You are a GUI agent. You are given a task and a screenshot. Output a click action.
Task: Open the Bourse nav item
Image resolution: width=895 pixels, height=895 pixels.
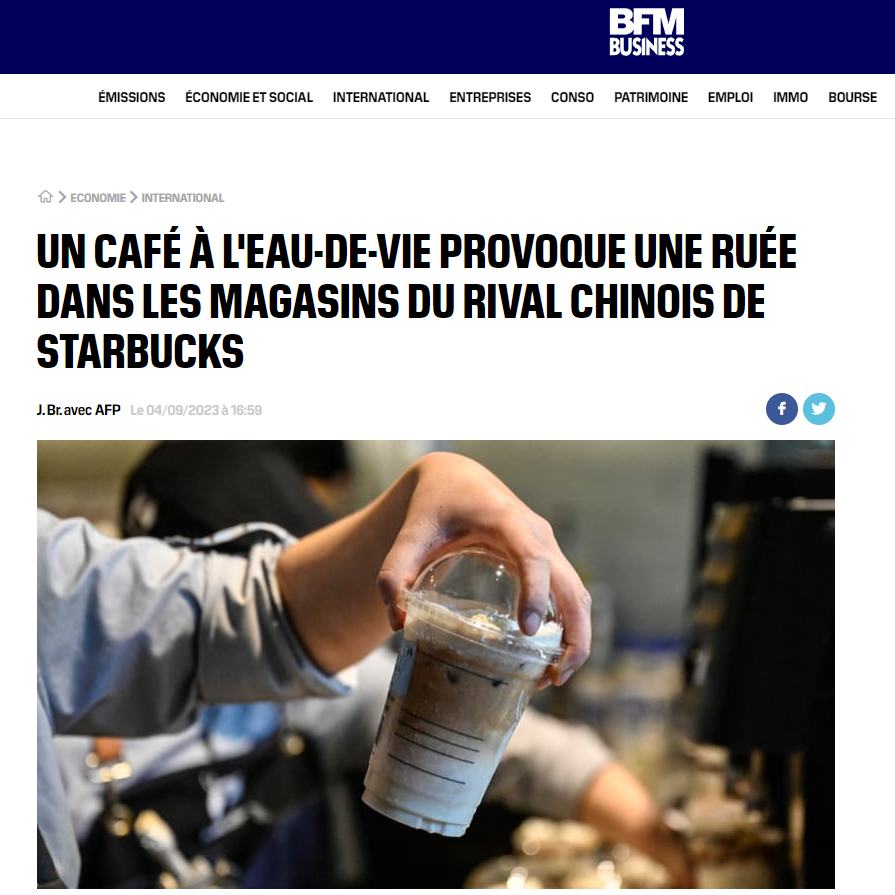click(852, 98)
